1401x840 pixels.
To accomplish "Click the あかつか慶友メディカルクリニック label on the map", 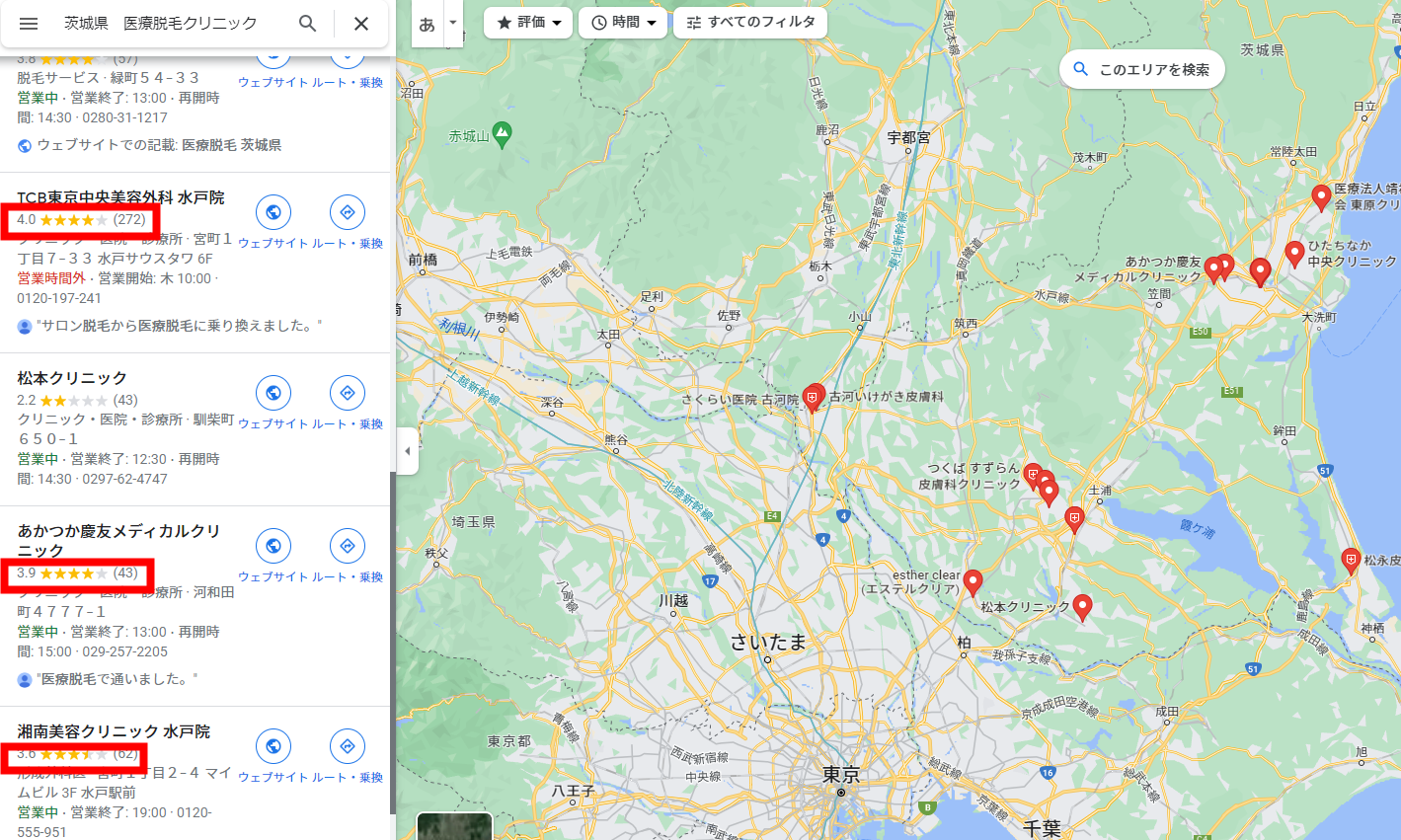I will coord(1137,269).
